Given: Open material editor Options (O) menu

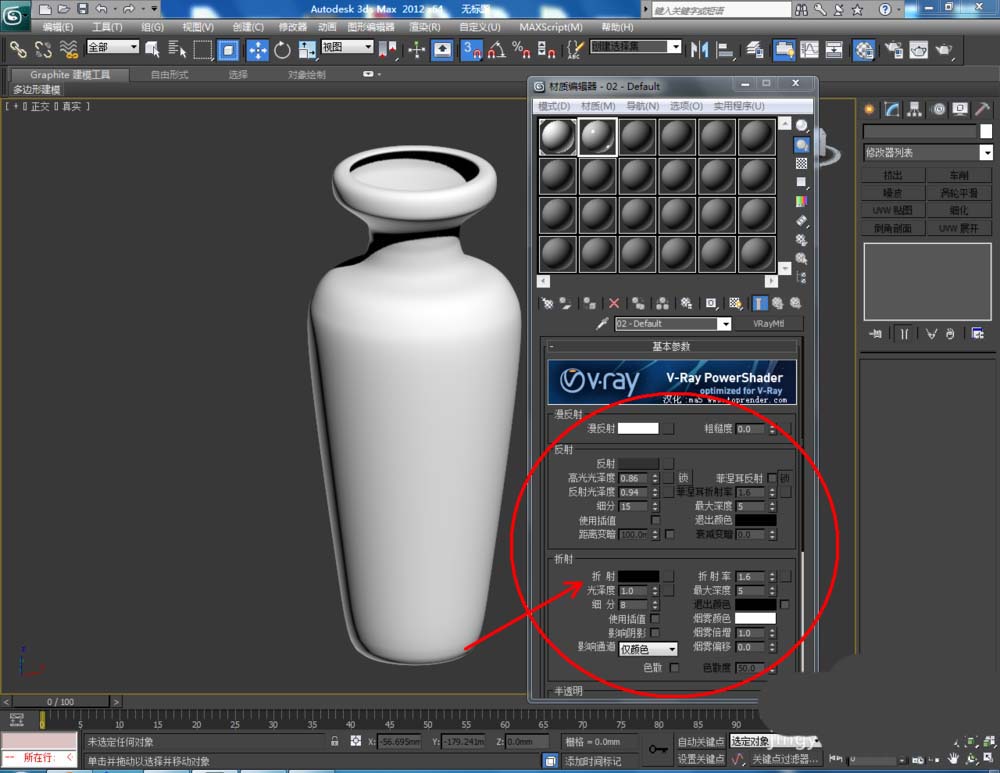Looking at the screenshot, I should tap(686, 106).
